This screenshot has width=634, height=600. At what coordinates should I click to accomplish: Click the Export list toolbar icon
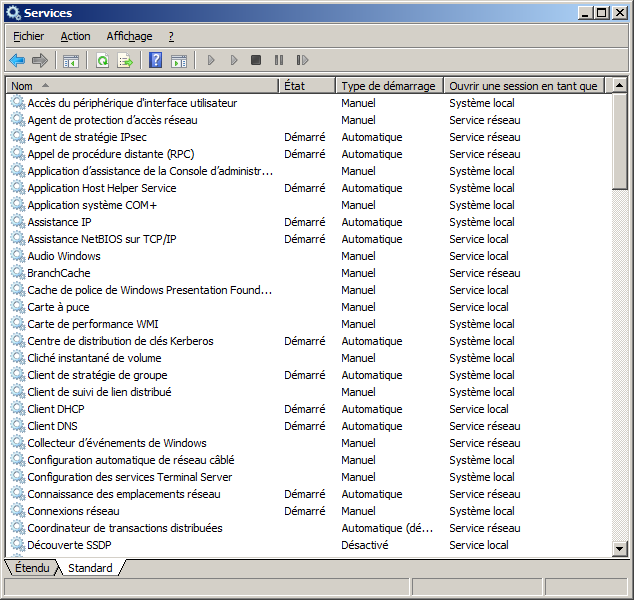tap(125, 61)
